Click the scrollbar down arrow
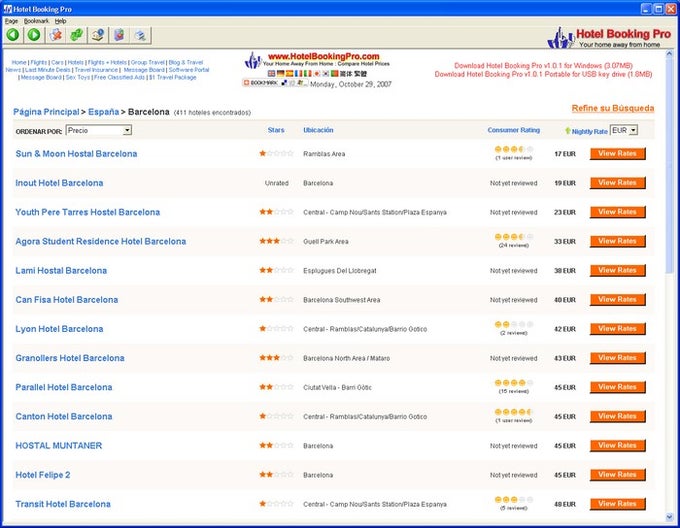 (x=670, y=517)
